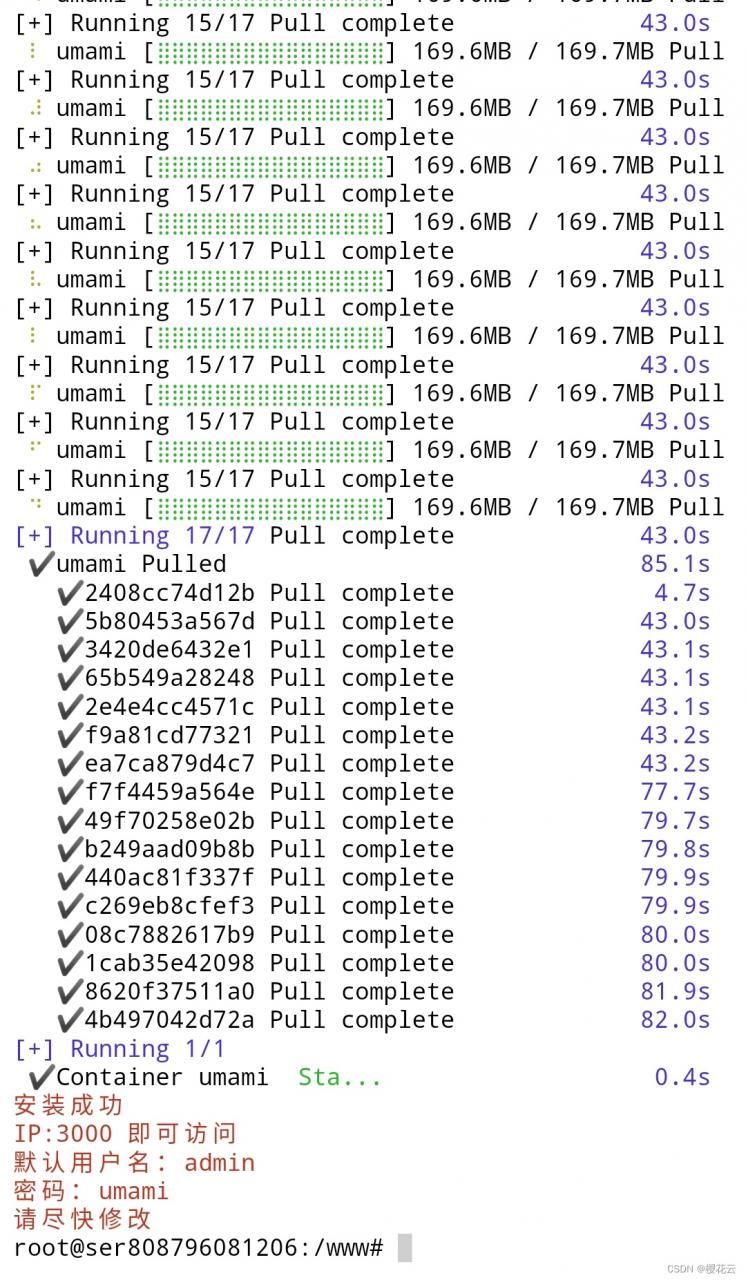
Task: Click the checkmark beside "umami Pulled"
Action: [x=41, y=564]
